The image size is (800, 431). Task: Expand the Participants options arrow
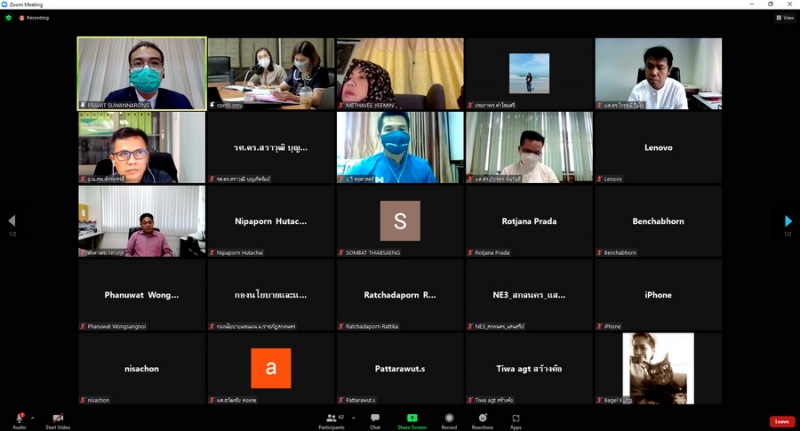351,417
